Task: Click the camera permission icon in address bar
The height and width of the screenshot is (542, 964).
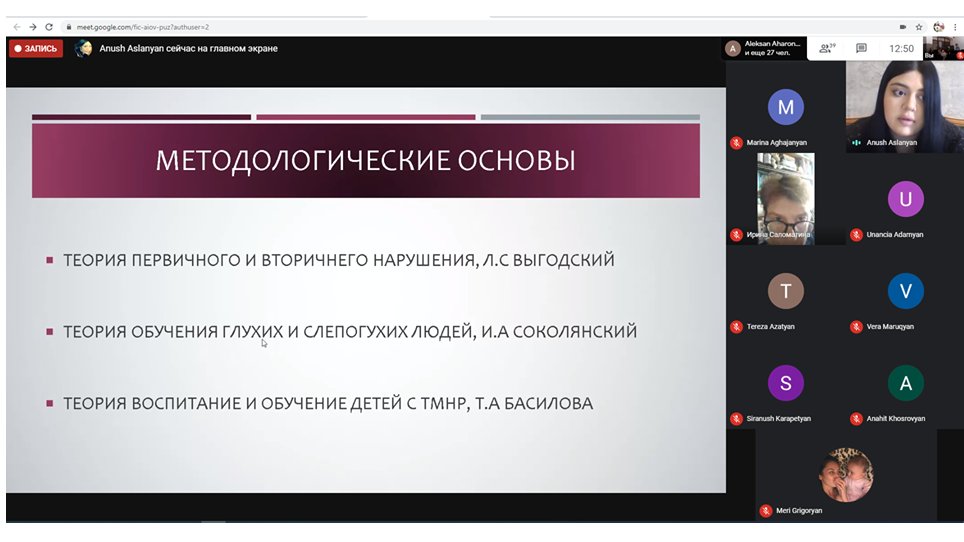Action: [x=902, y=27]
